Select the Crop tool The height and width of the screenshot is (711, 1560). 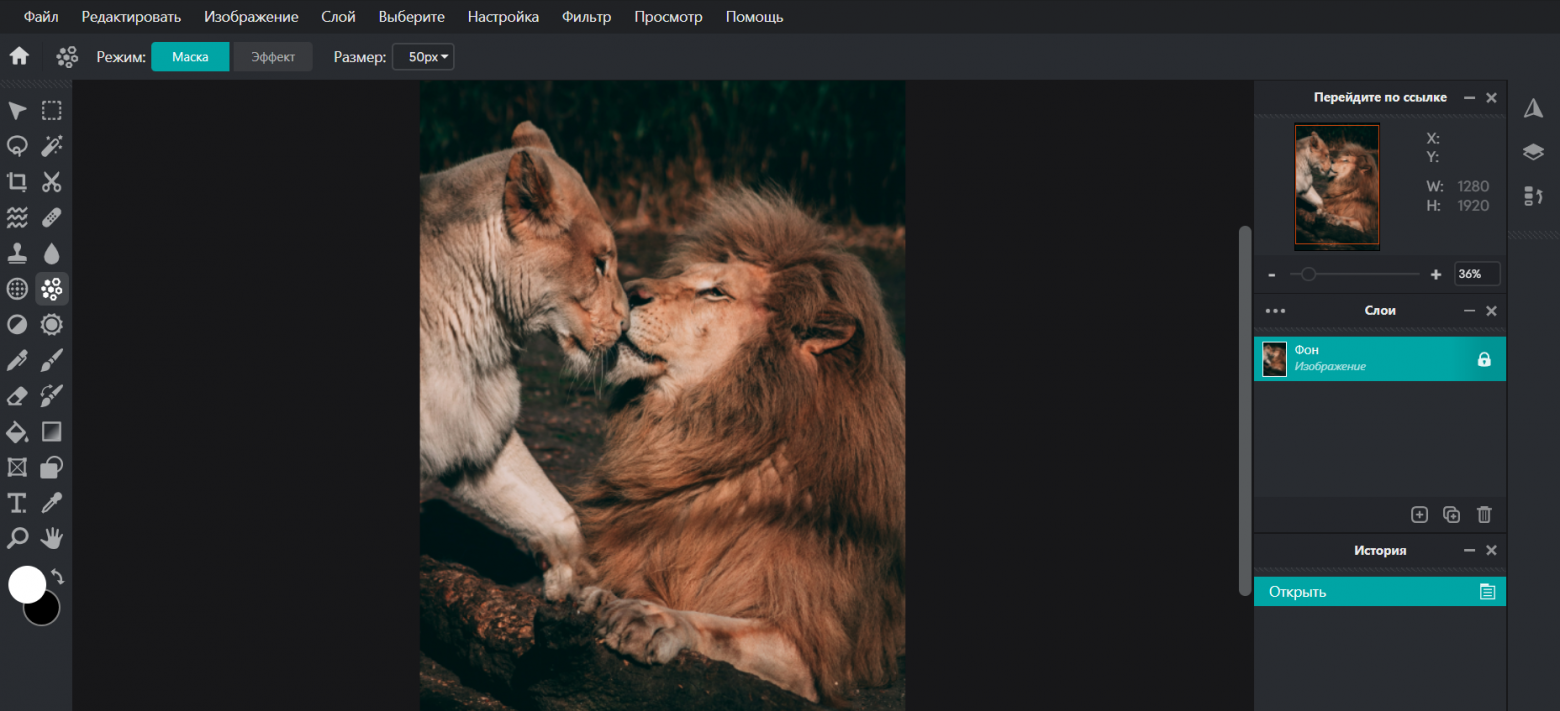[x=16, y=182]
